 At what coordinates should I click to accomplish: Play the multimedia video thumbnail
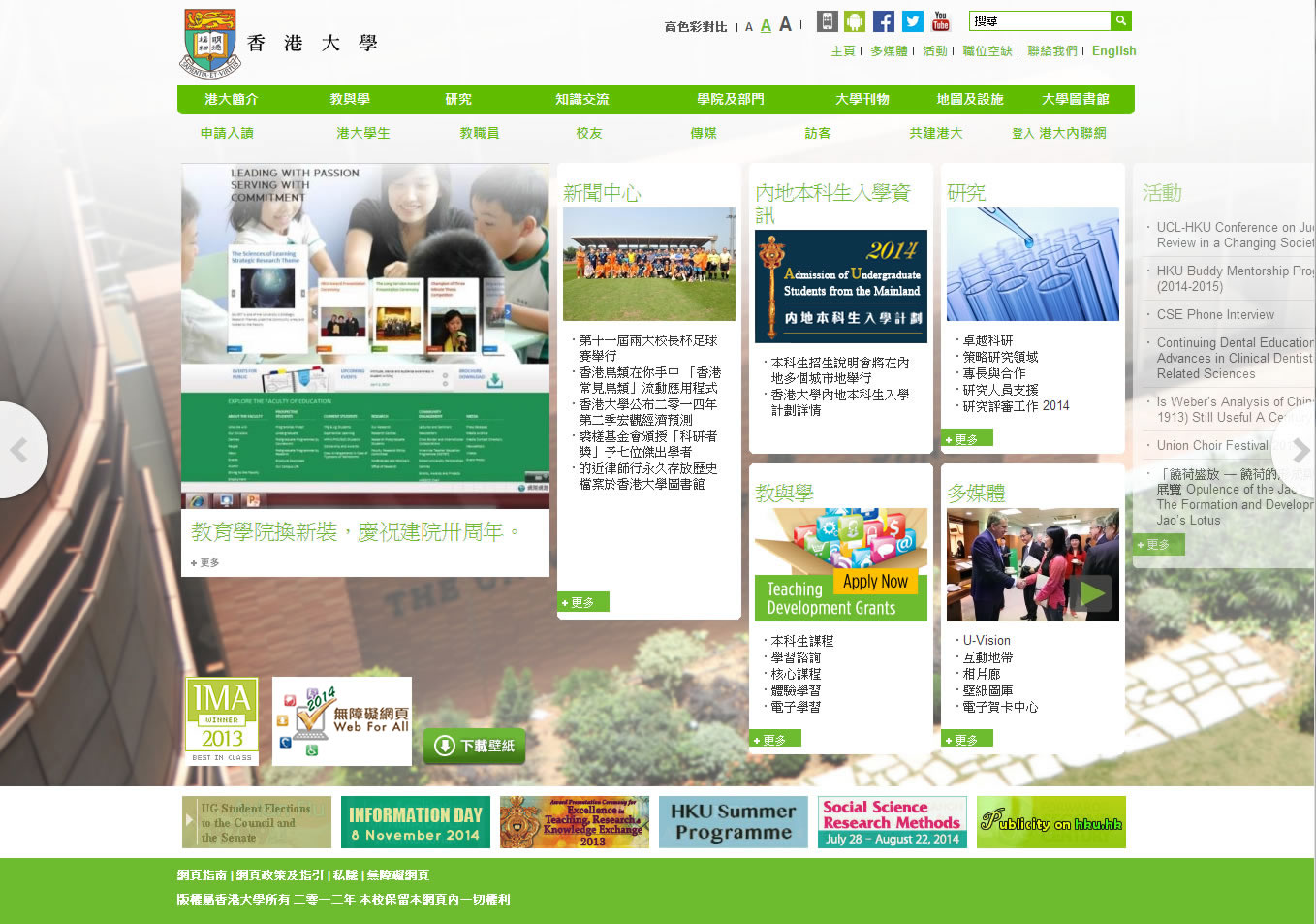1094,592
